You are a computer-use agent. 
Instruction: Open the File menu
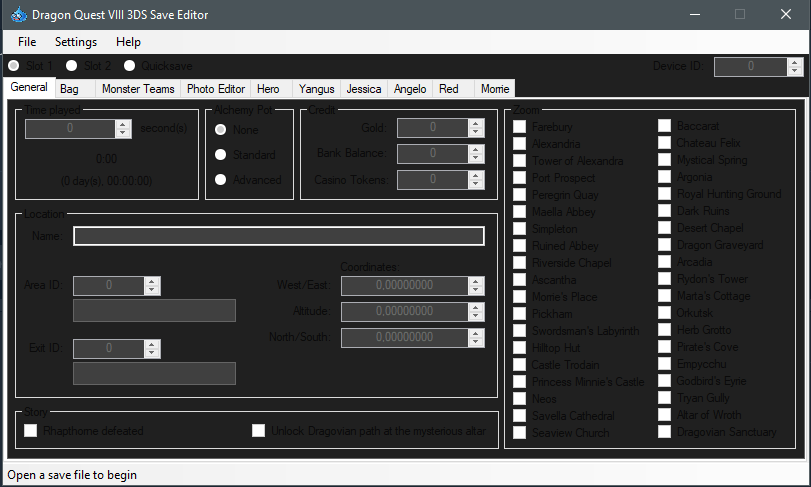[27, 42]
